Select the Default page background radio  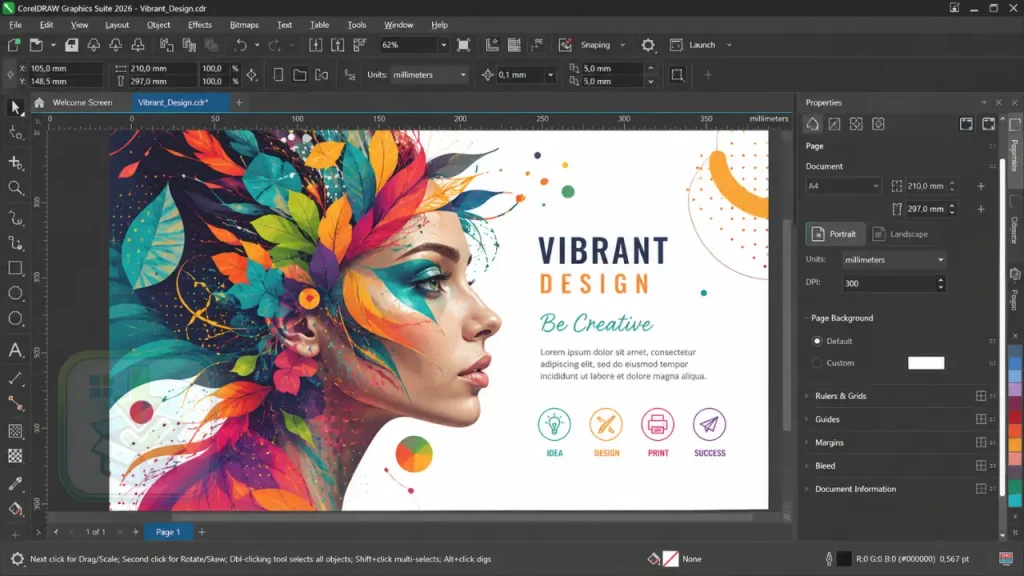click(x=817, y=341)
